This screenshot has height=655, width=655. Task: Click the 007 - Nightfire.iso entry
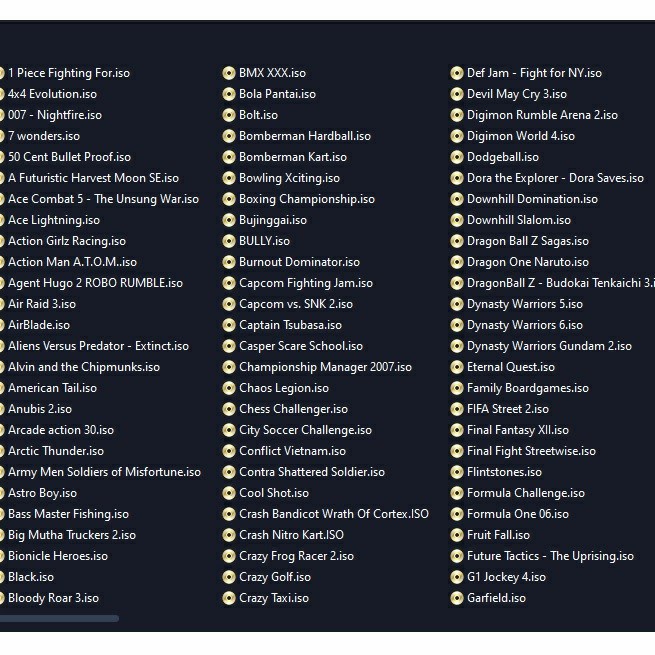click(55, 115)
